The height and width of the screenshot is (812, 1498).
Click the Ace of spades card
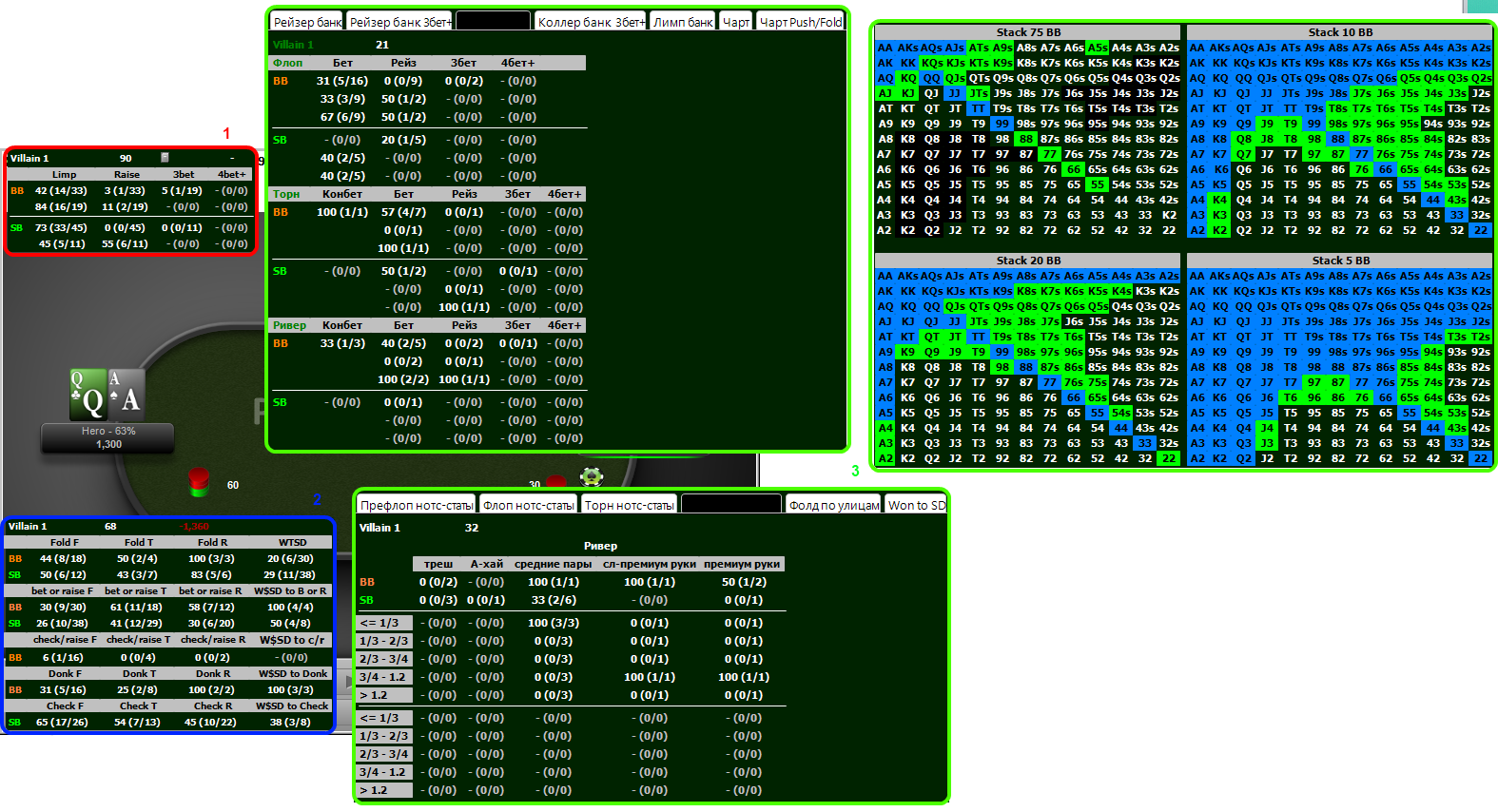pyautogui.click(x=126, y=395)
